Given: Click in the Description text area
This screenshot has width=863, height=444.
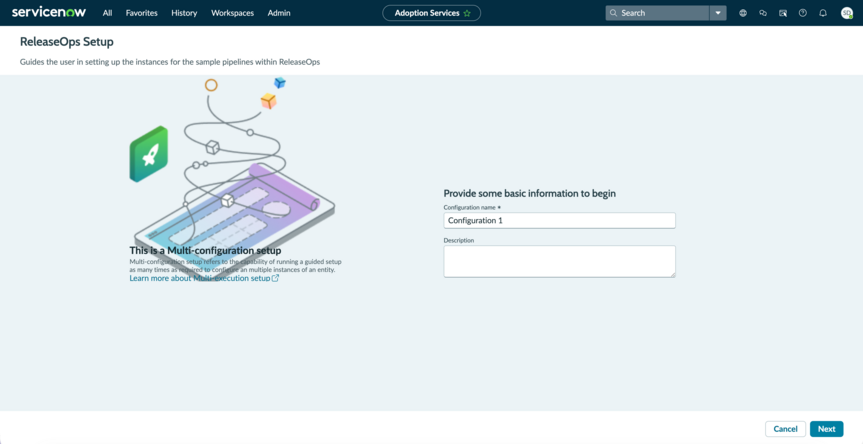Looking at the screenshot, I should coord(559,261).
